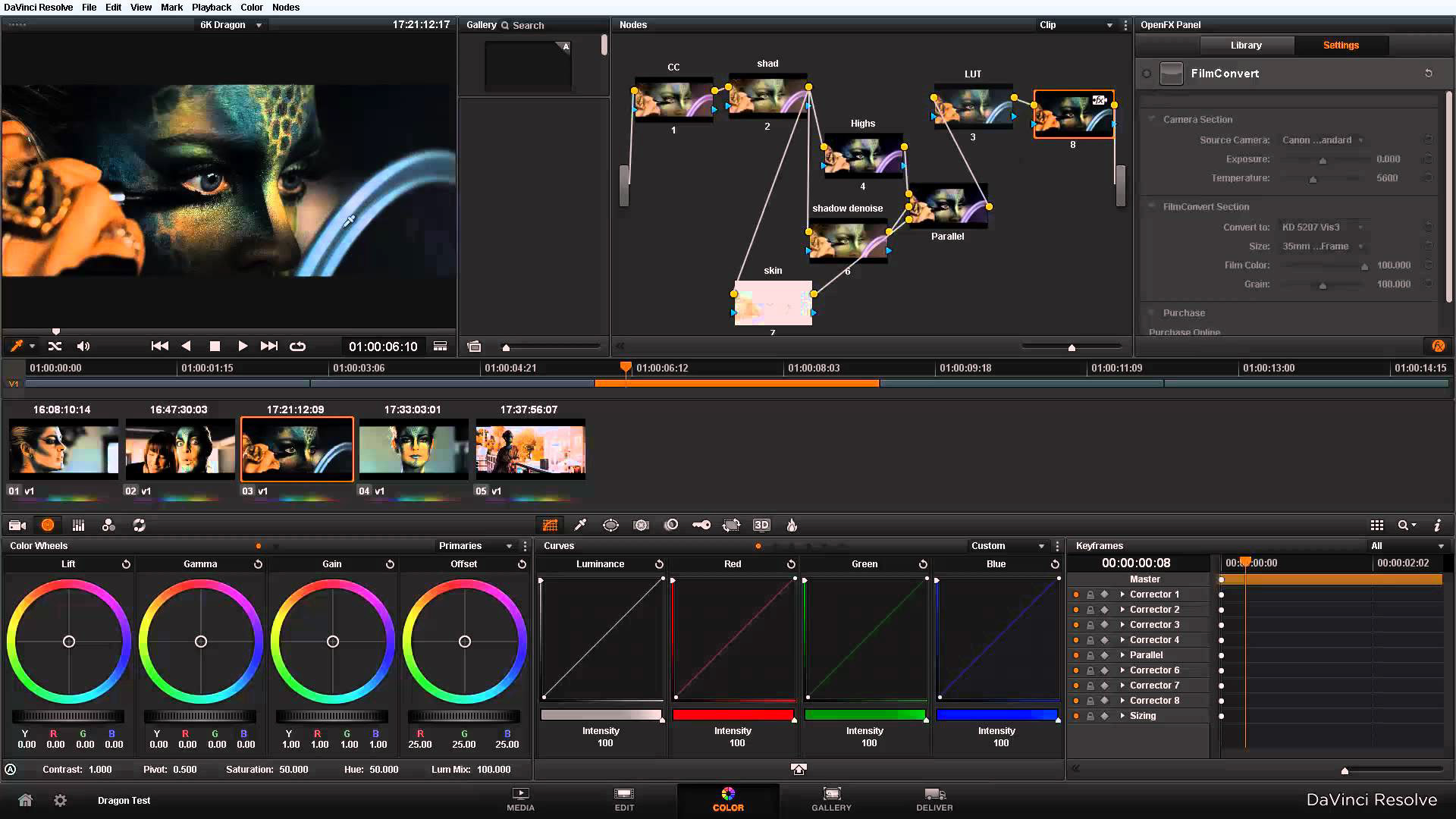Screen dimensions: 1456x819
Task: Open the RGB Mixer icon
Action: [108, 525]
